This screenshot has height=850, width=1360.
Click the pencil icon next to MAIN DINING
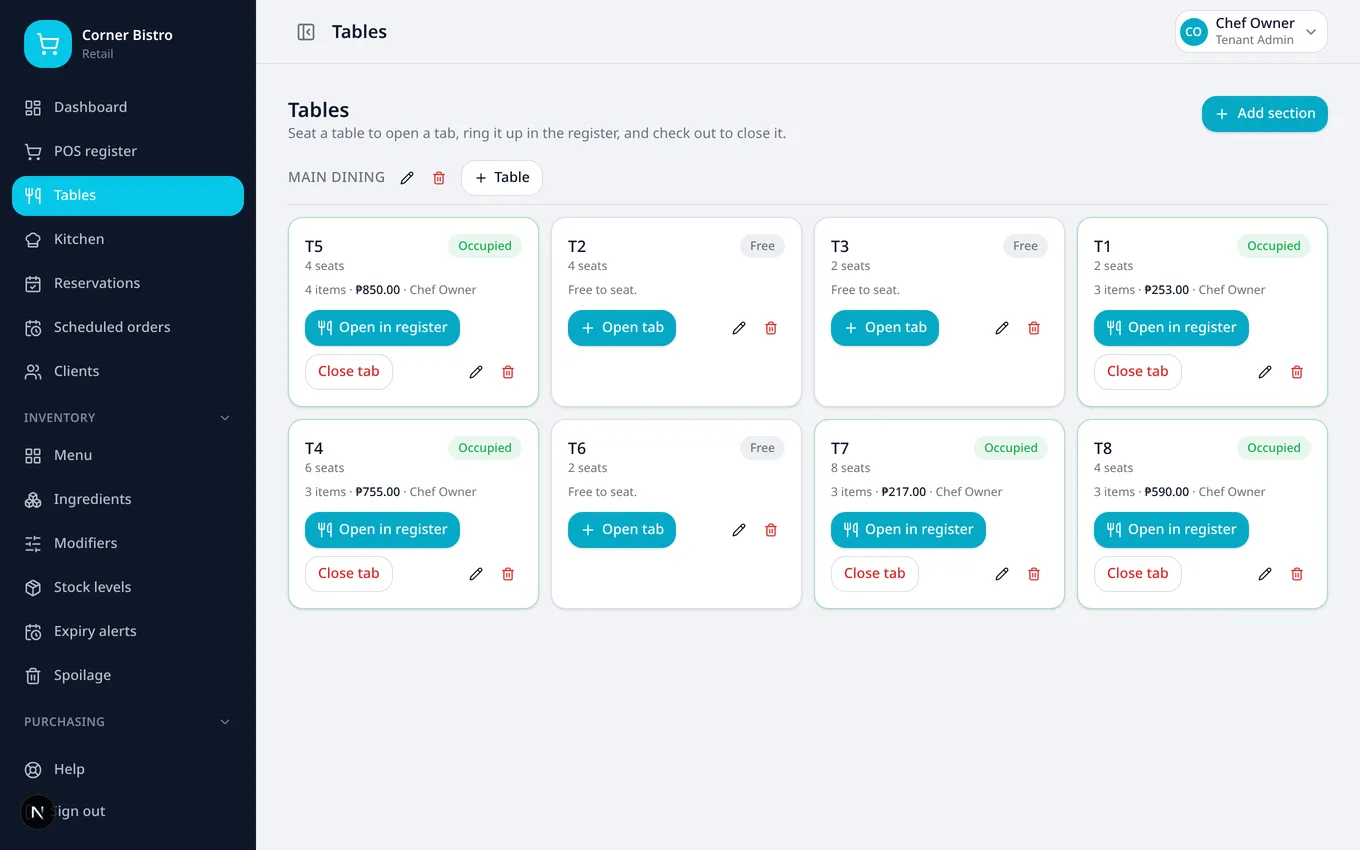[x=407, y=178]
